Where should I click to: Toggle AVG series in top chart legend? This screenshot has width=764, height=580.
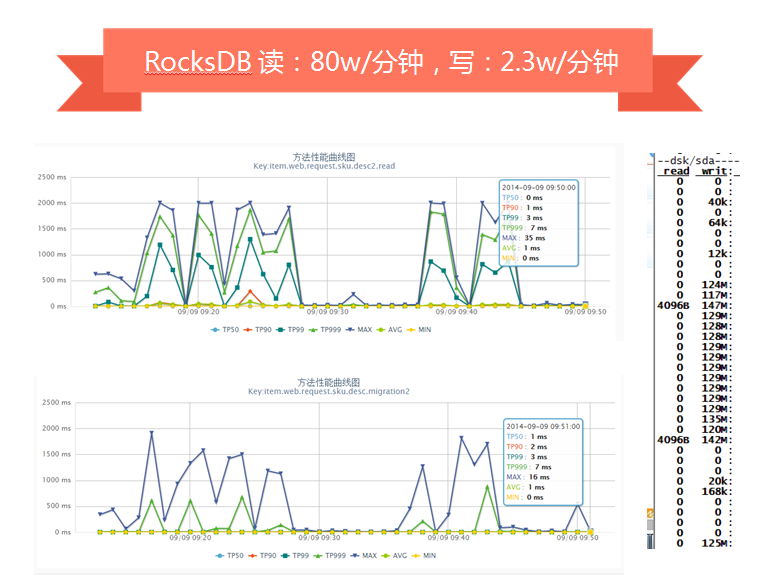389,330
